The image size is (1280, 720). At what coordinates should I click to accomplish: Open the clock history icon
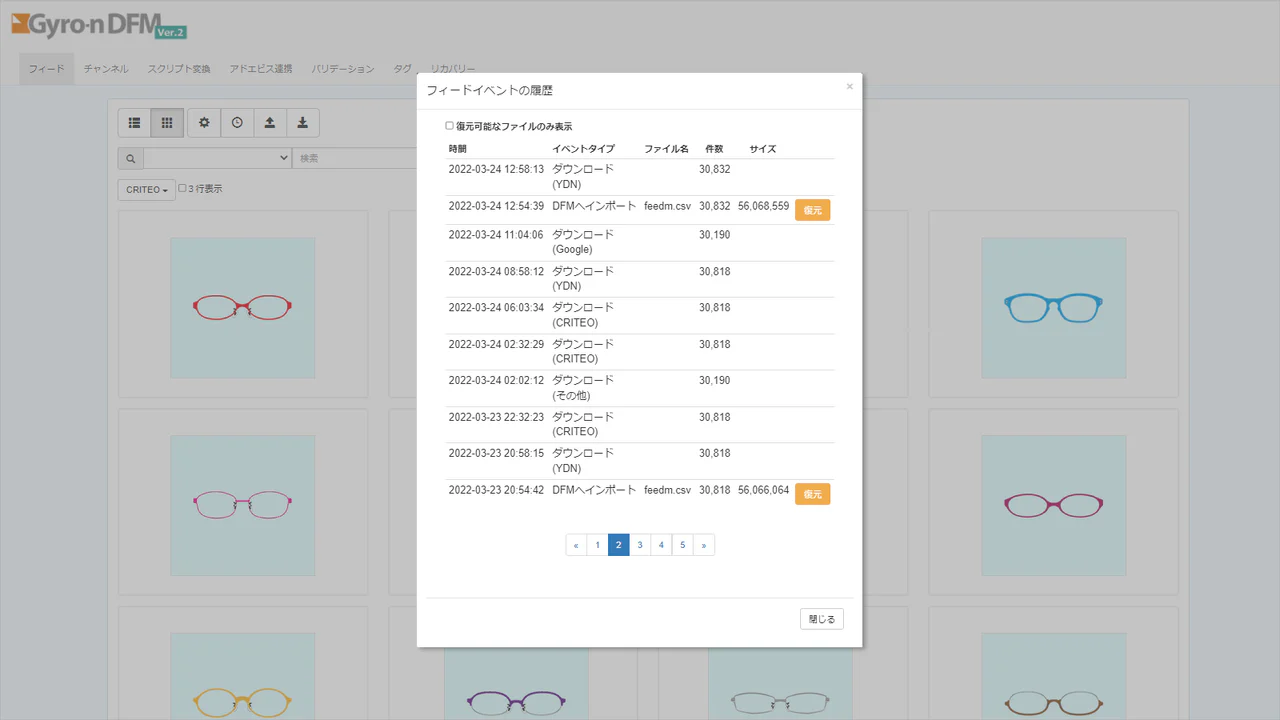pyautogui.click(x=237, y=123)
